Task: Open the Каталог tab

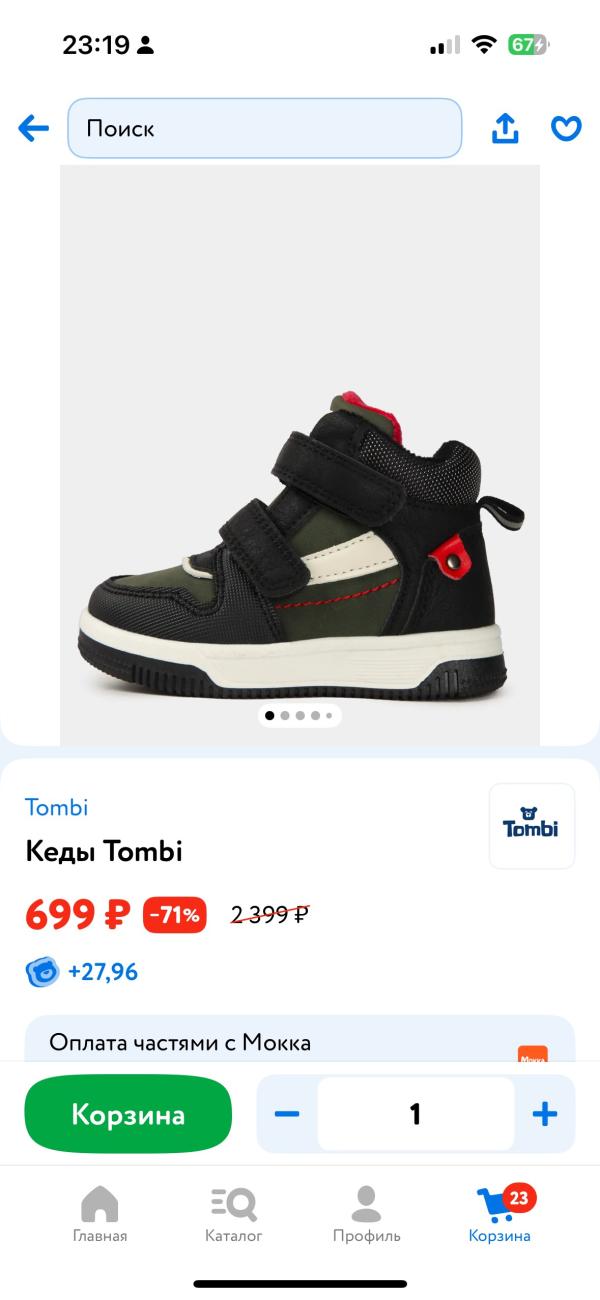Action: point(233,1214)
